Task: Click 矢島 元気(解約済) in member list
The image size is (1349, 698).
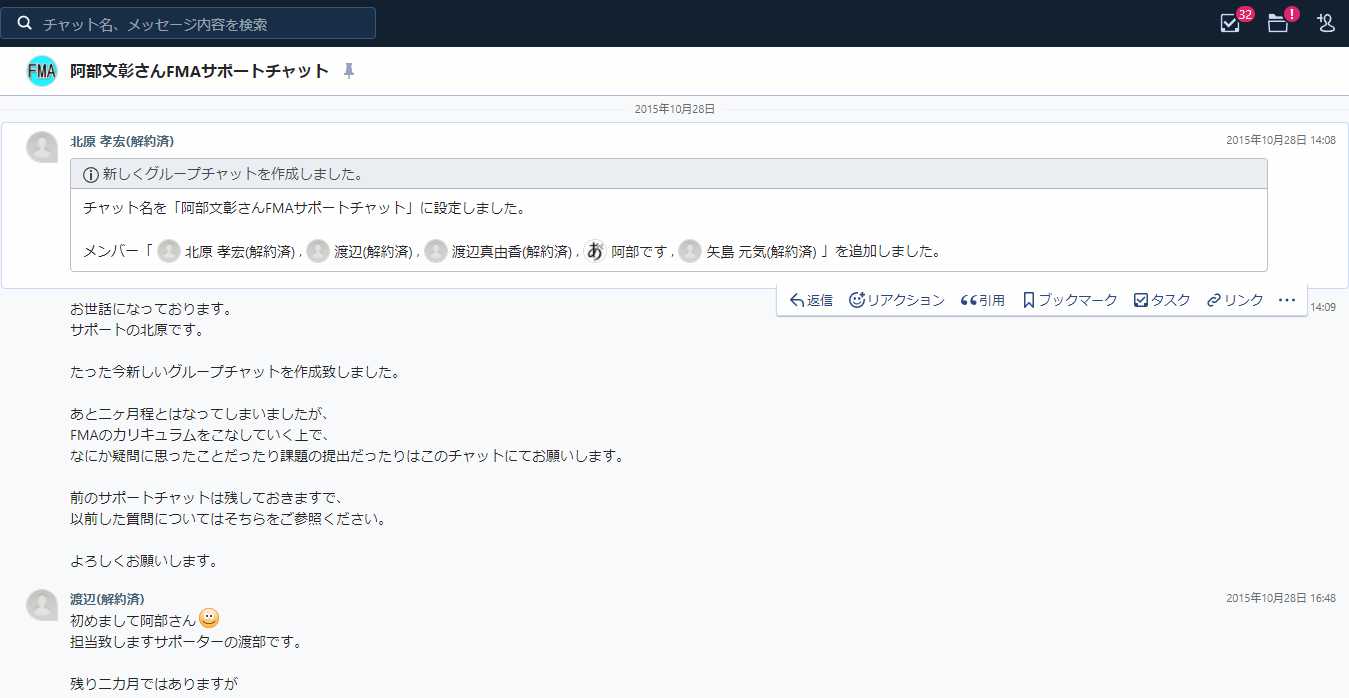Action: pos(761,251)
